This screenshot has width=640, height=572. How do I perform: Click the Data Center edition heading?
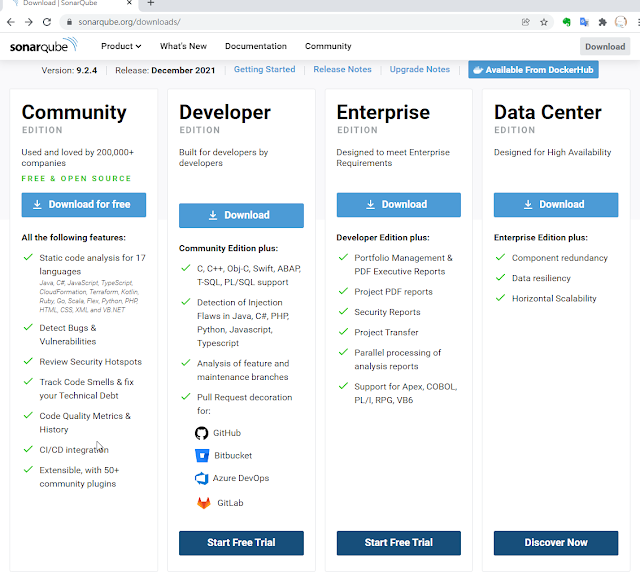click(548, 113)
